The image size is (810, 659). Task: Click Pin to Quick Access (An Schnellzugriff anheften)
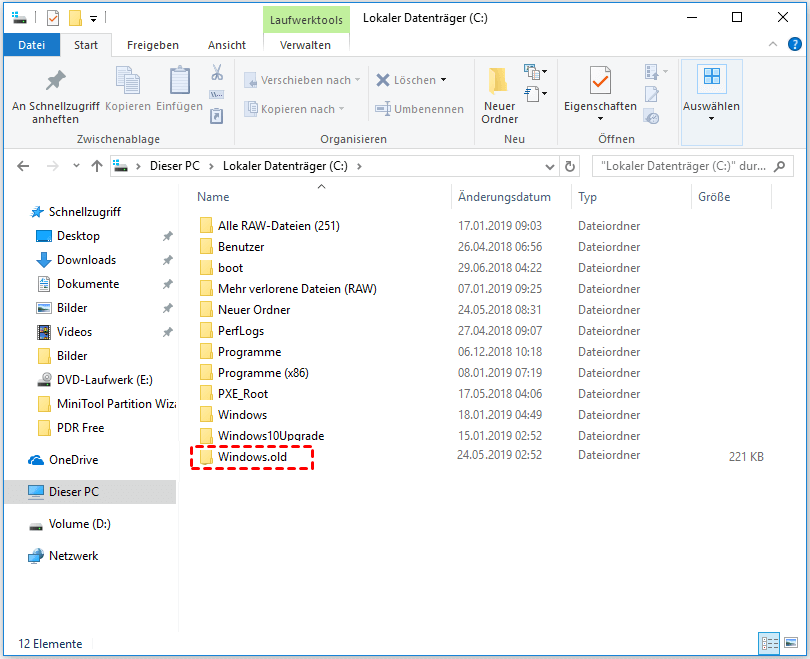click(55, 97)
